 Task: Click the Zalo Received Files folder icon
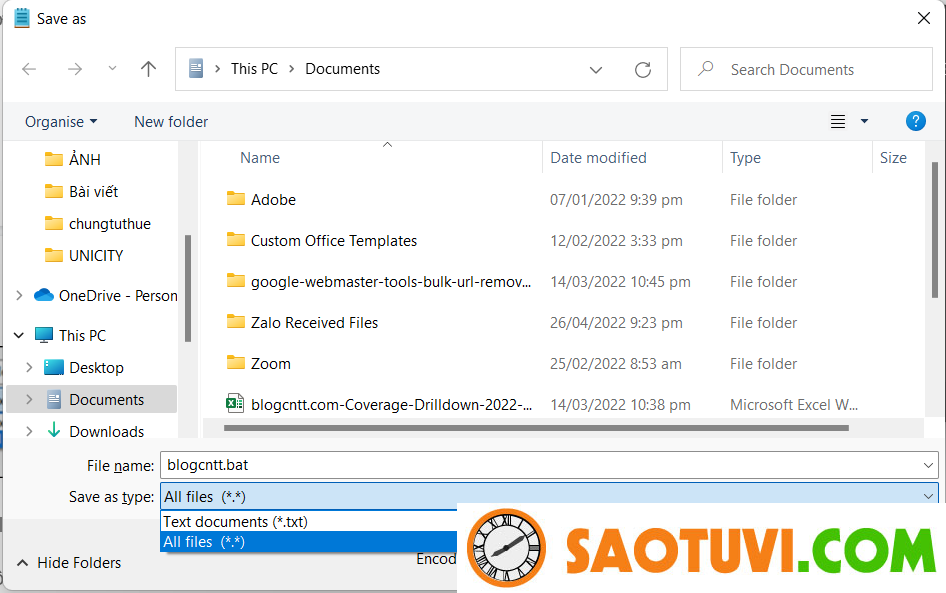236,322
